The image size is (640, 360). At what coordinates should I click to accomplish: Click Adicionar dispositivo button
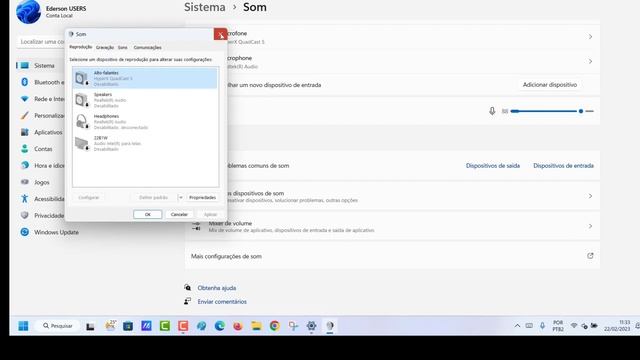[550, 85]
